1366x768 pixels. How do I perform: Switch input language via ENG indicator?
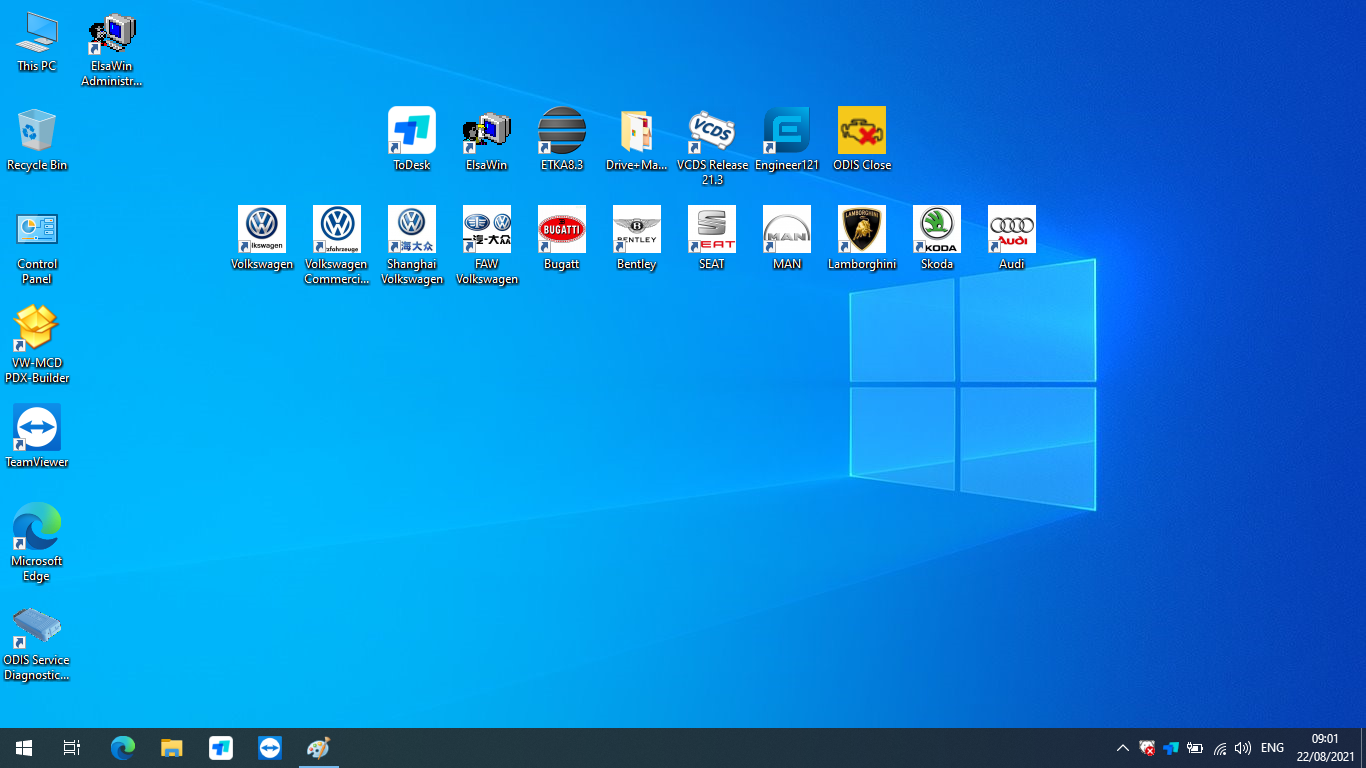tap(1272, 748)
